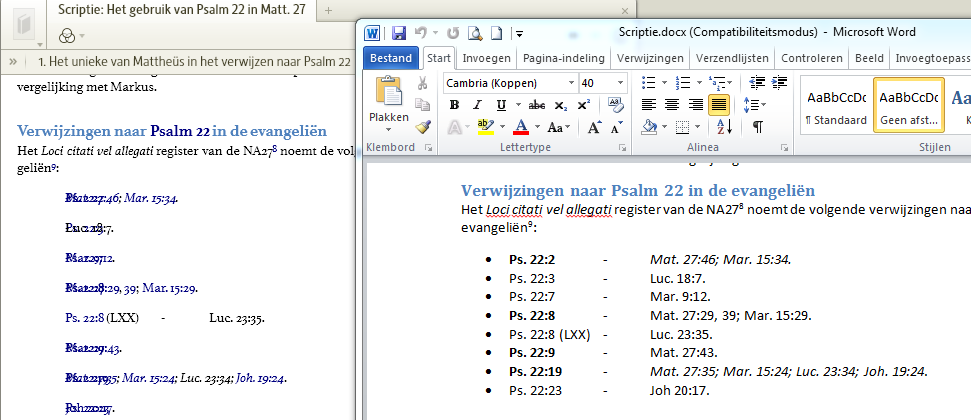
Task: Apply superscript formatting
Action: (x=583, y=105)
